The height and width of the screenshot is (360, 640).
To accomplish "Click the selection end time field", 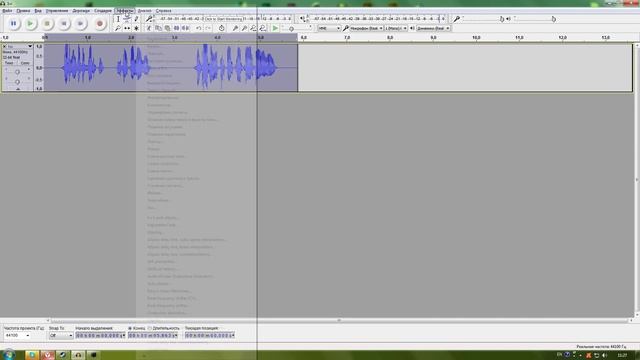I will pyautogui.click(x=152, y=336).
